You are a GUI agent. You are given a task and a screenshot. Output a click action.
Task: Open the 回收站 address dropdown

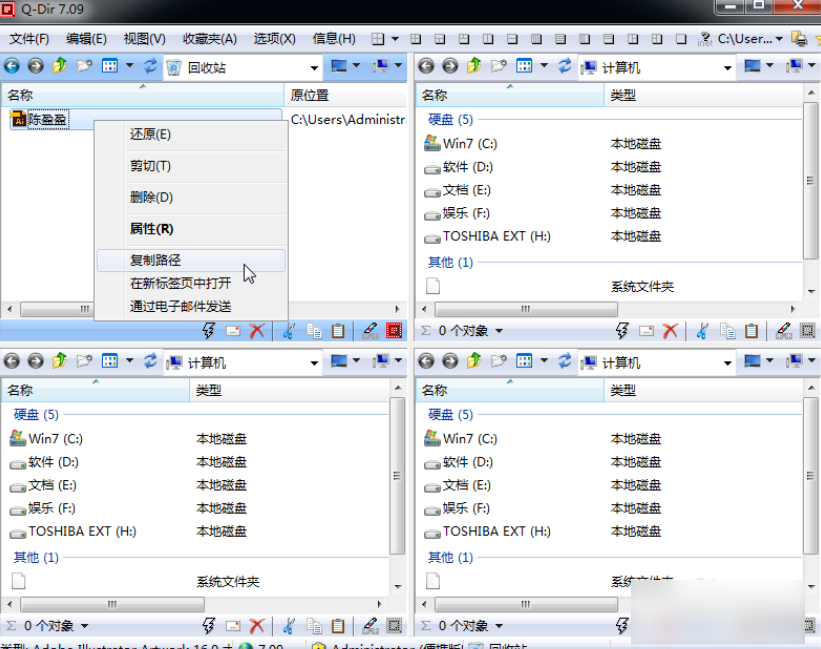(x=314, y=68)
